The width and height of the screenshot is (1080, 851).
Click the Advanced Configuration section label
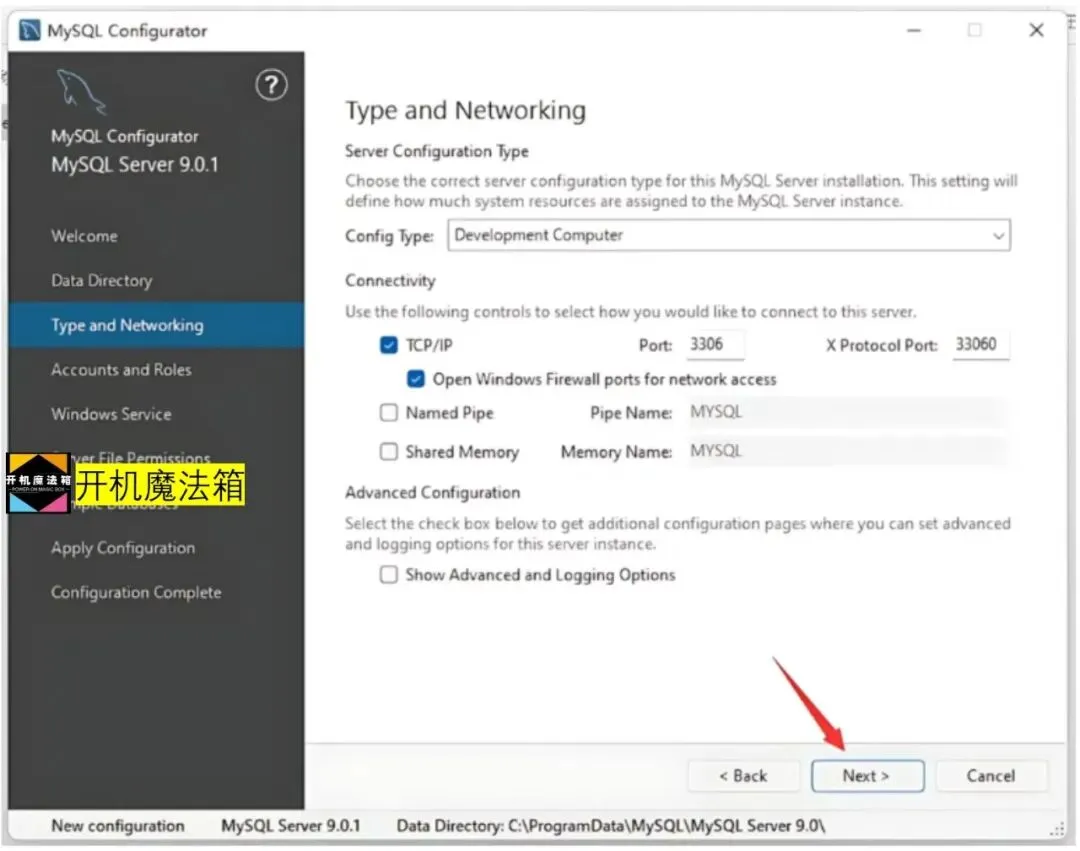433,492
